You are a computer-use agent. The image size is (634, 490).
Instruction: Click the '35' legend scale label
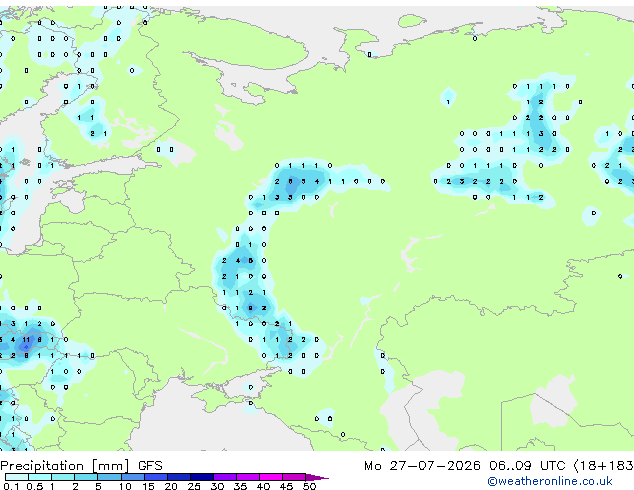point(240,486)
